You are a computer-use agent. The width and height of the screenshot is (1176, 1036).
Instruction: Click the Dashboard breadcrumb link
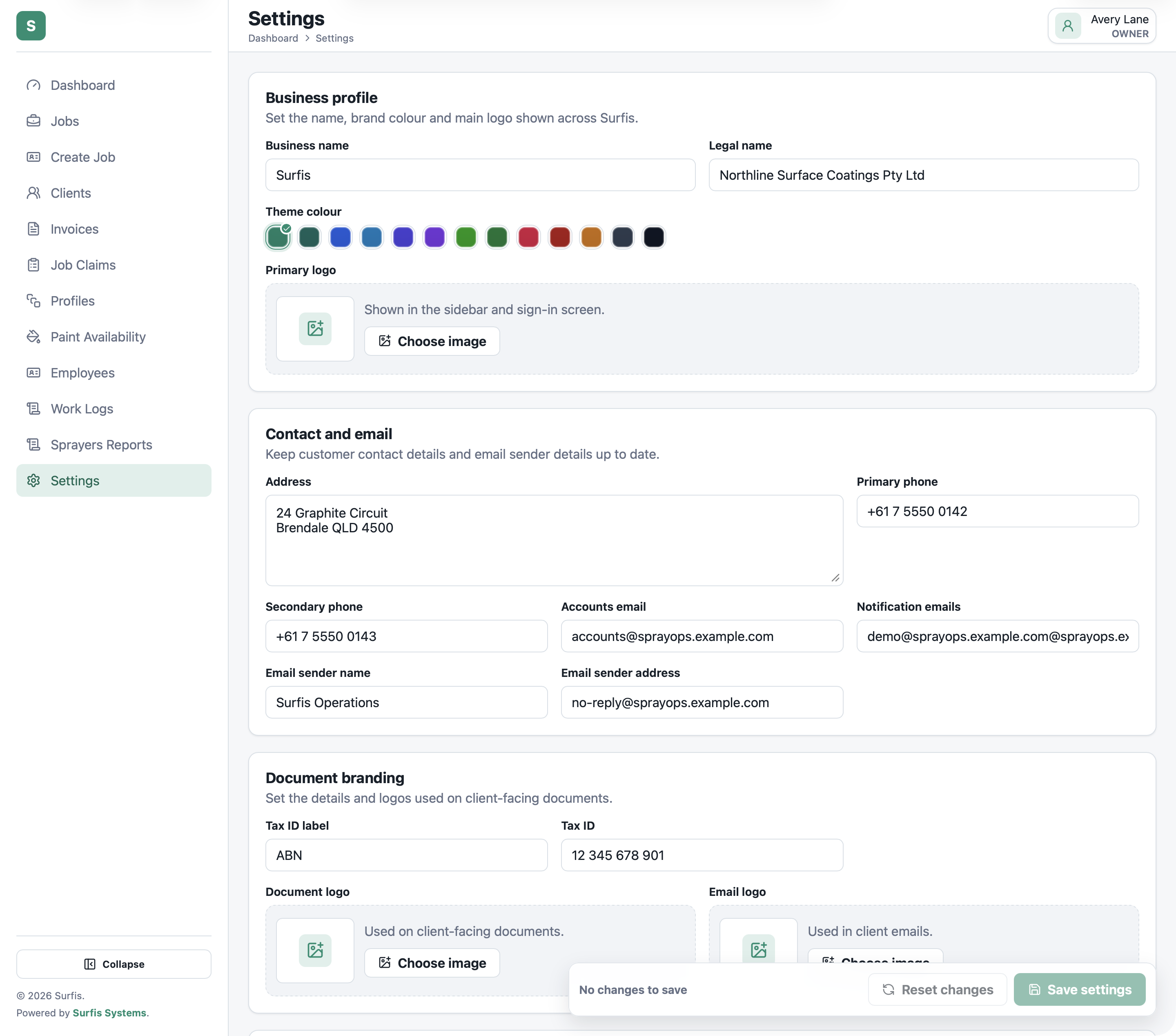click(x=273, y=38)
